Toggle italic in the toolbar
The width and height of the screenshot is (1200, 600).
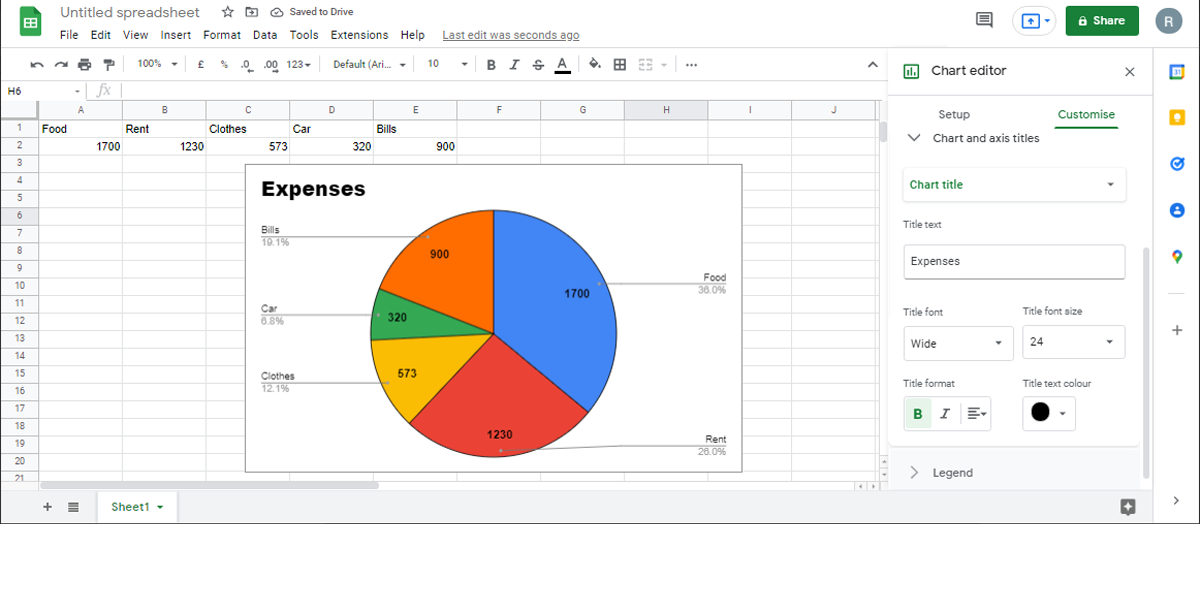pos(514,64)
